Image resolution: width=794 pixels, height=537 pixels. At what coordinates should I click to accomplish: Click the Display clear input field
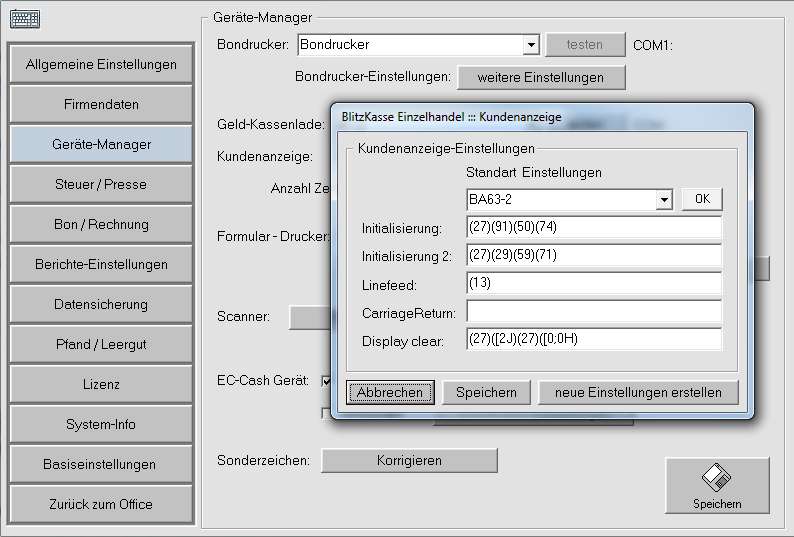click(x=594, y=339)
